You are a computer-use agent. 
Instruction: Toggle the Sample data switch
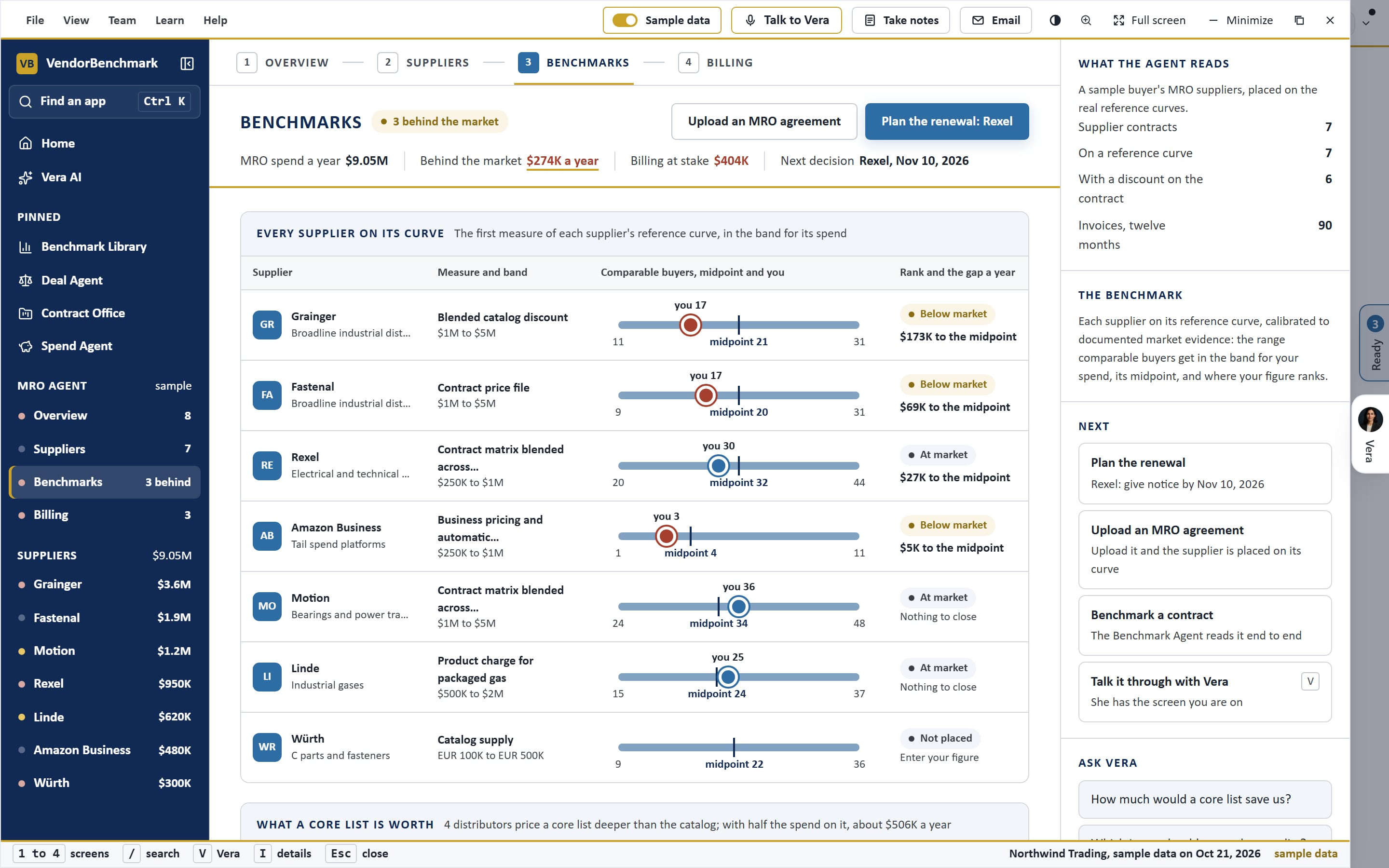[x=625, y=20]
